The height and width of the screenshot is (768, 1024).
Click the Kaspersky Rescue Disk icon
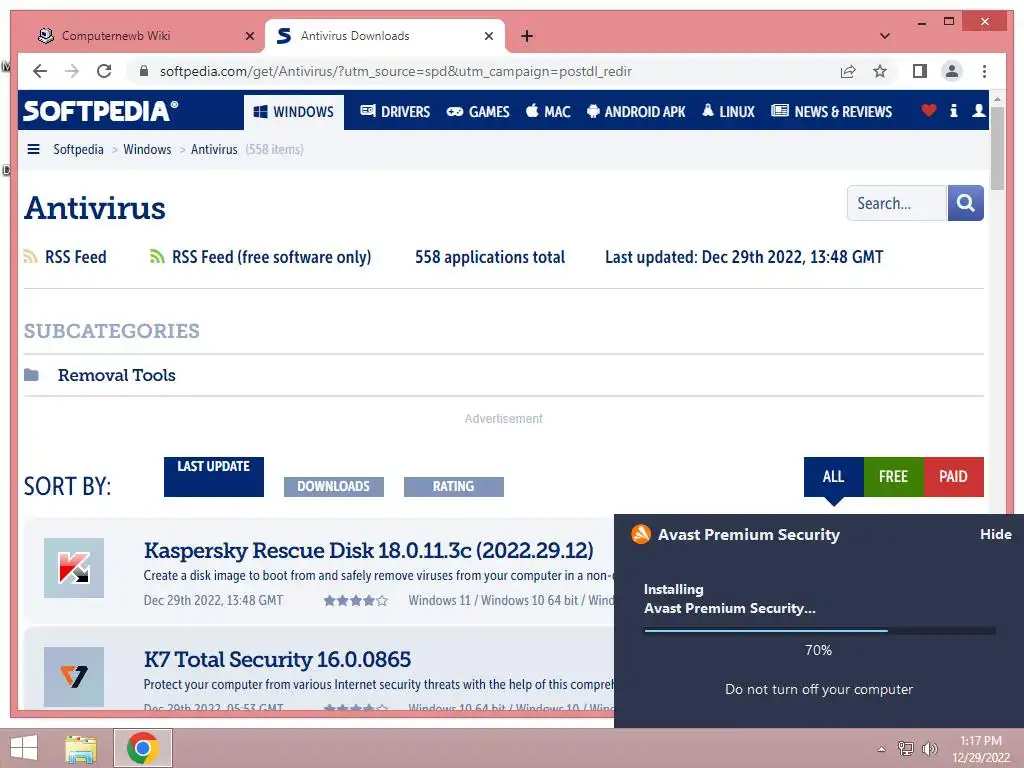point(74,568)
